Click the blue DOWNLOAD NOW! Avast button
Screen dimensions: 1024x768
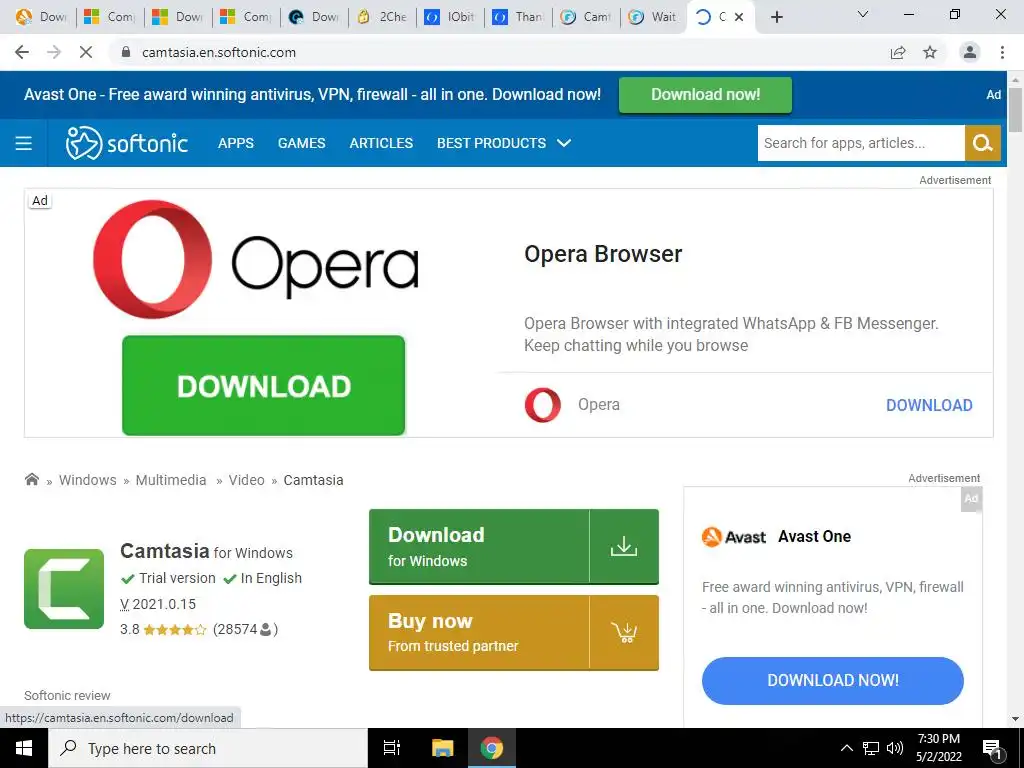(833, 680)
